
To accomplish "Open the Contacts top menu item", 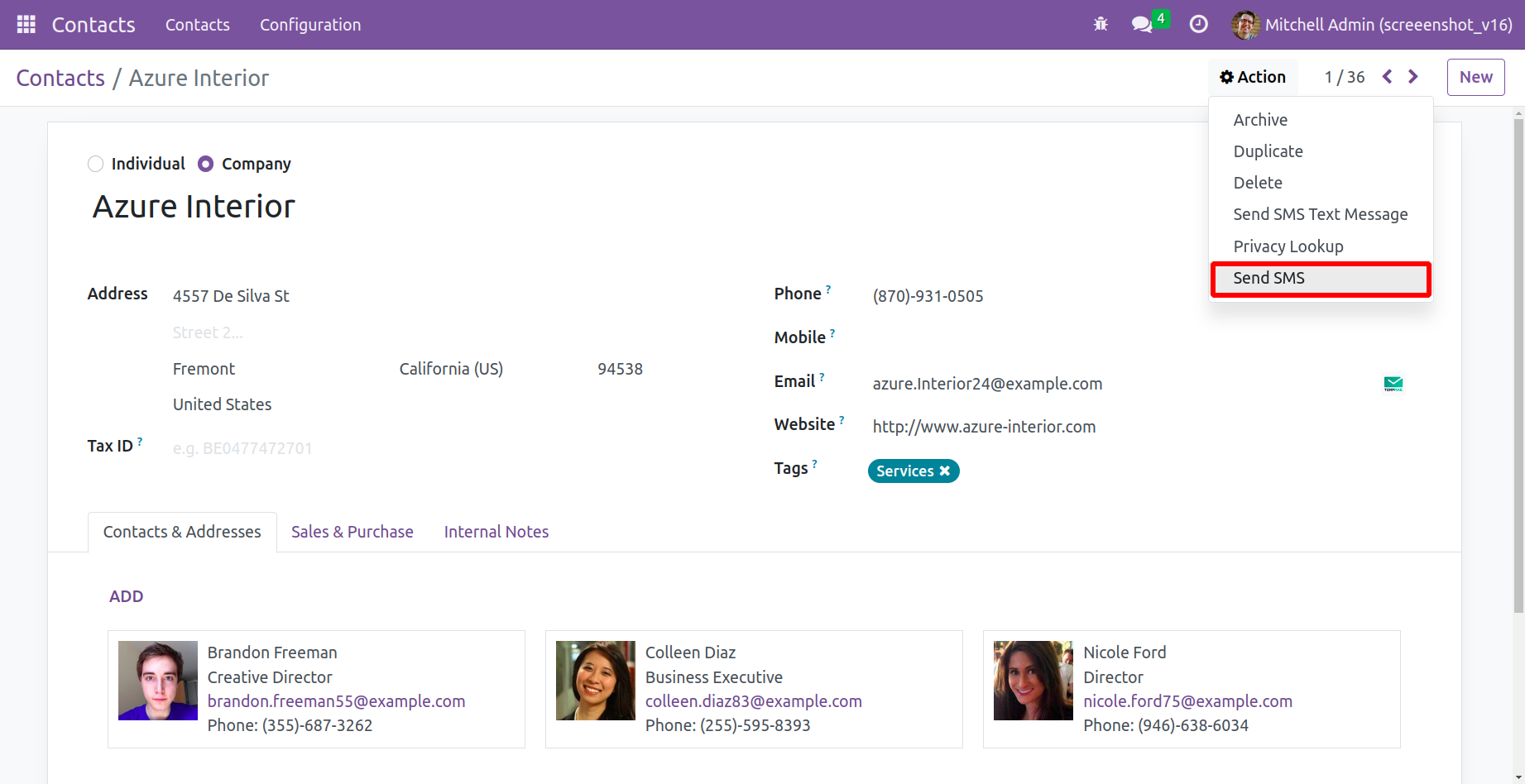I will [198, 25].
